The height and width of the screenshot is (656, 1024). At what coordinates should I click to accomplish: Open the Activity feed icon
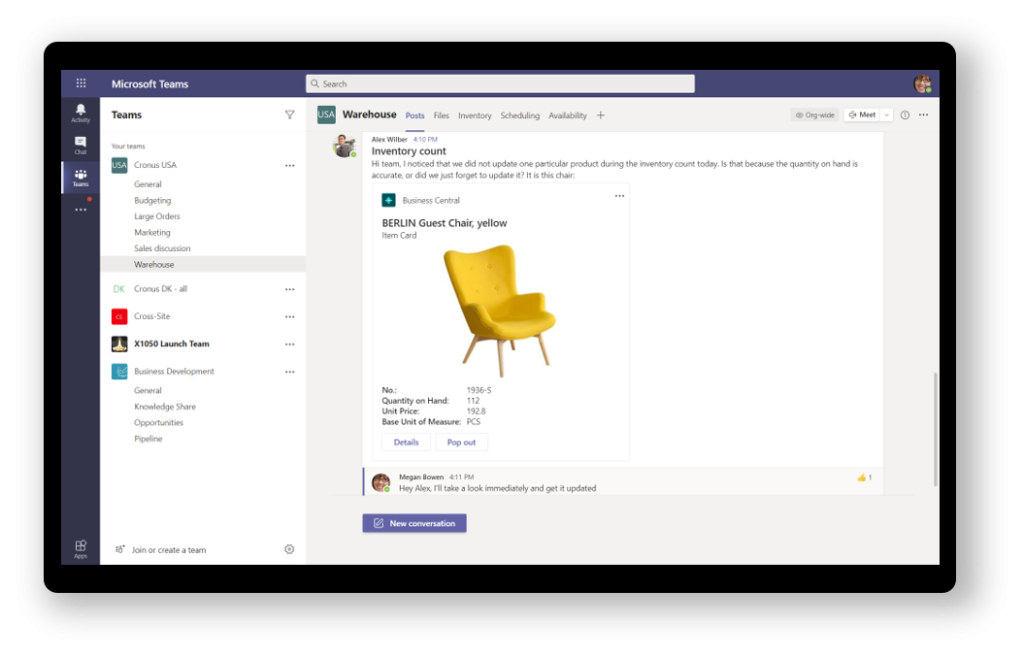(80, 112)
